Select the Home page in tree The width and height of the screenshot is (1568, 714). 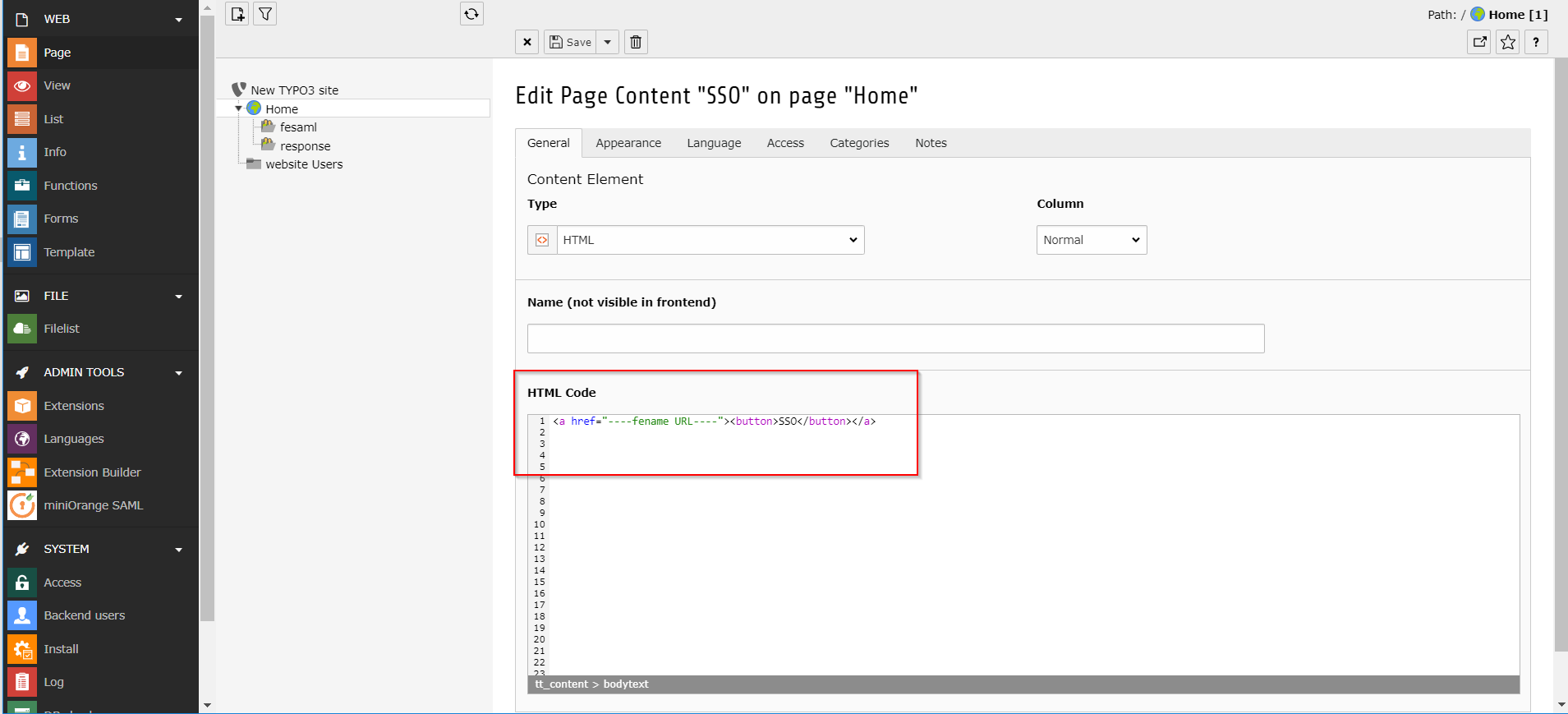[x=282, y=108]
